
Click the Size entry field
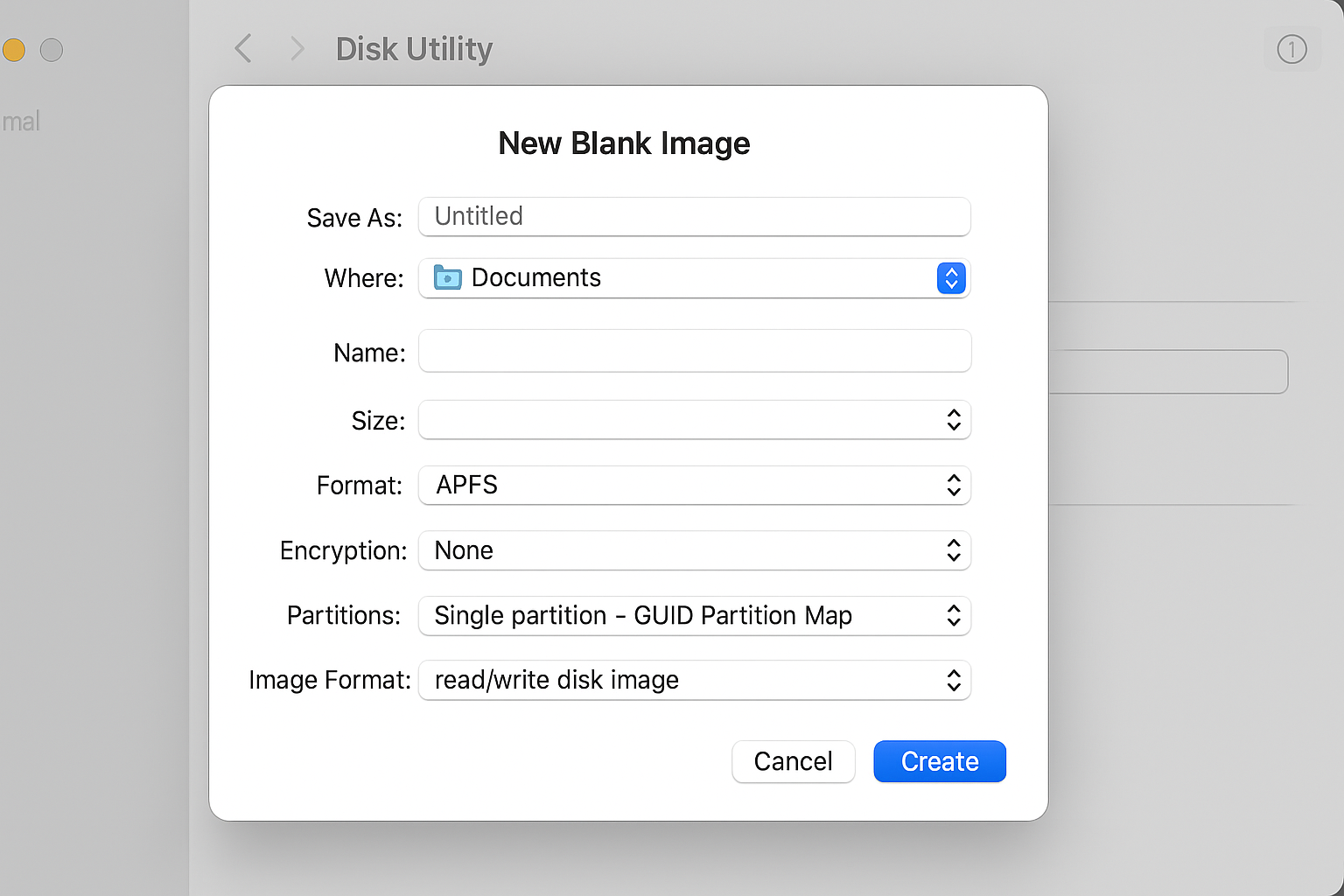click(682, 420)
